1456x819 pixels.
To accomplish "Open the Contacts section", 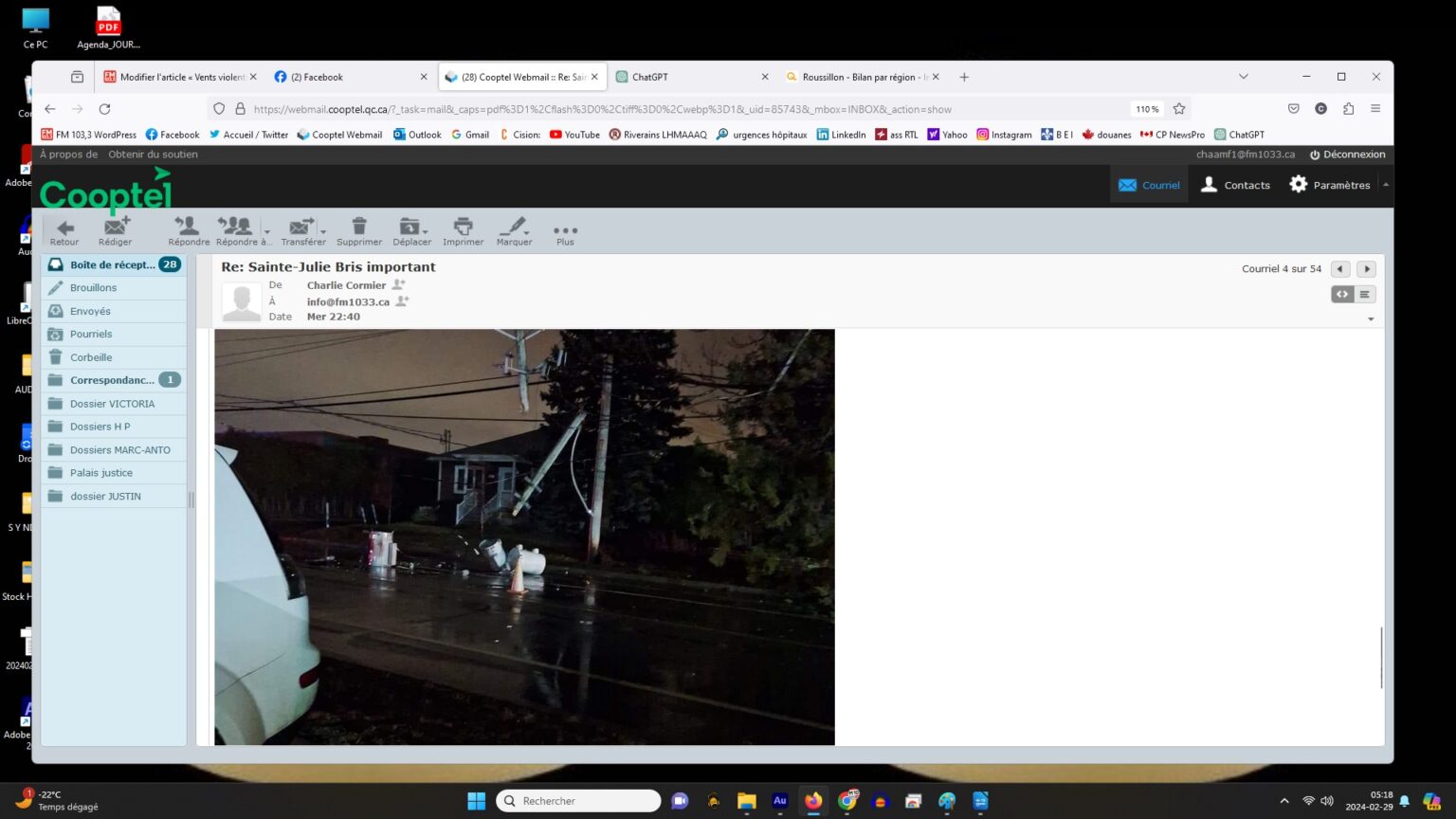I will click(1235, 185).
